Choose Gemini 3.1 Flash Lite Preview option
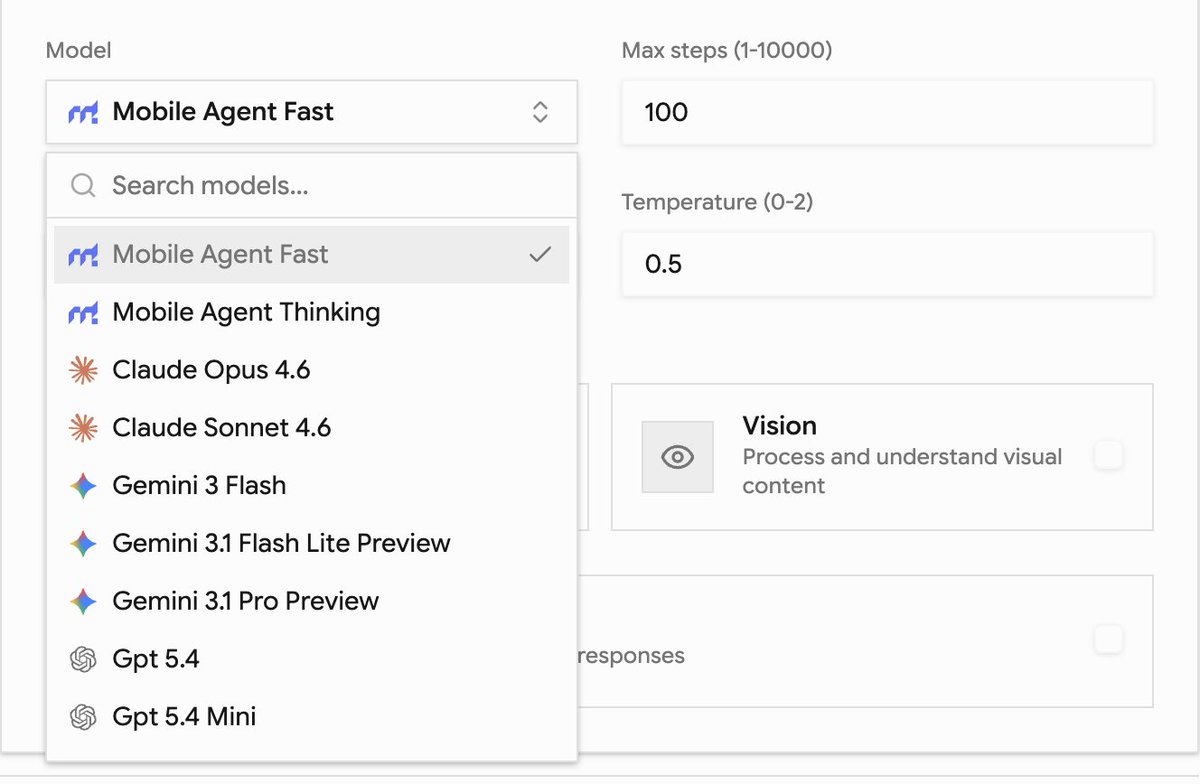Viewport: 1200px width, 784px height. tap(312, 543)
